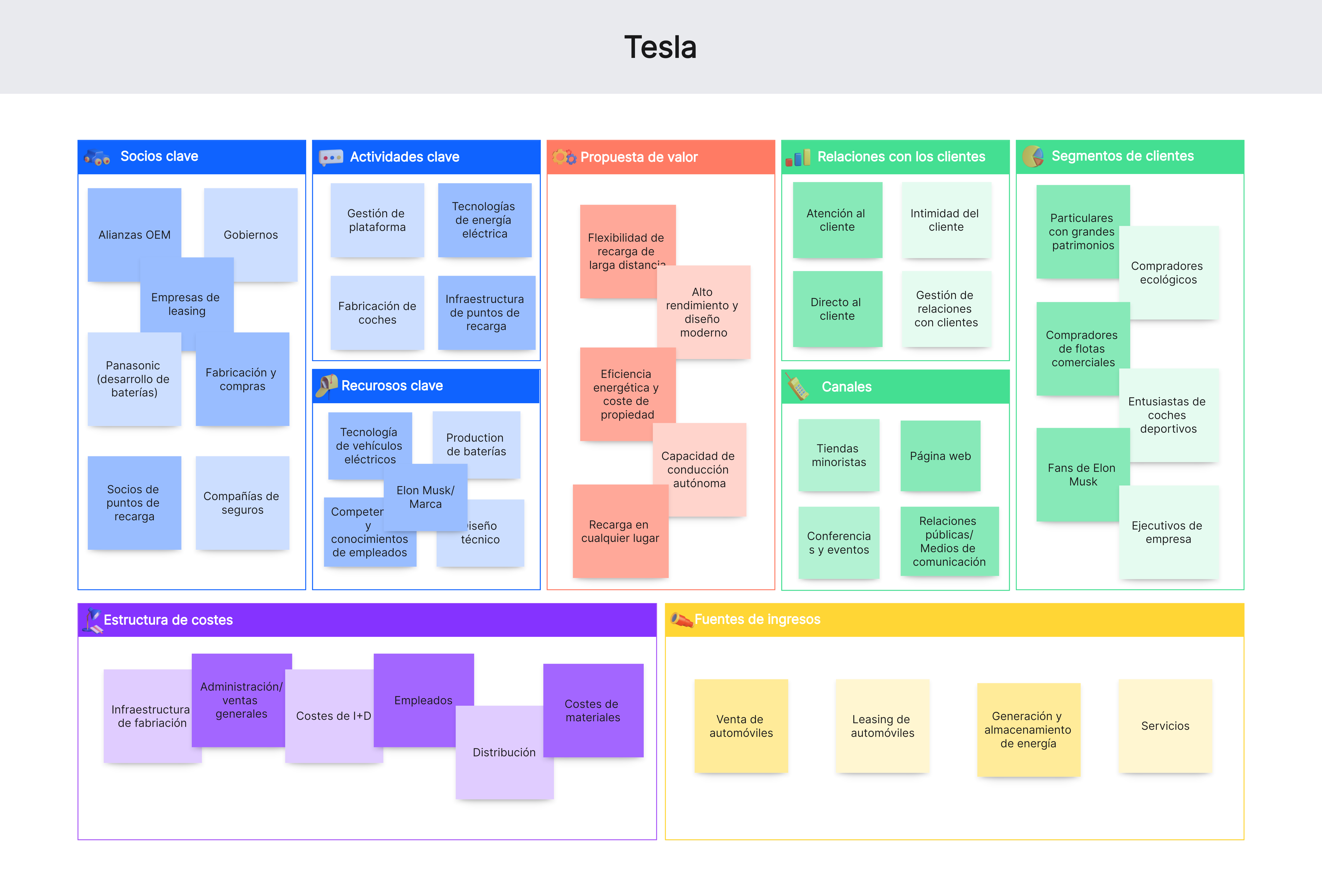The height and width of the screenshot is (896, 1322).
Task: Select the Tecnologías de energía eléctrica note
Action: (485, 220)
